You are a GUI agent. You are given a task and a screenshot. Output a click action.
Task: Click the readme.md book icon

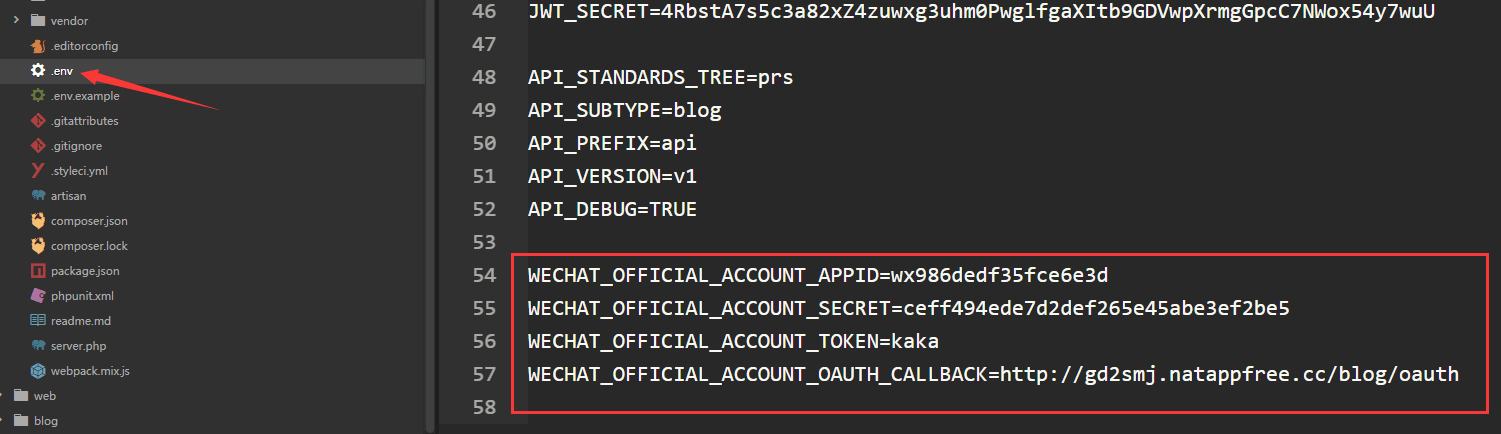38,321
